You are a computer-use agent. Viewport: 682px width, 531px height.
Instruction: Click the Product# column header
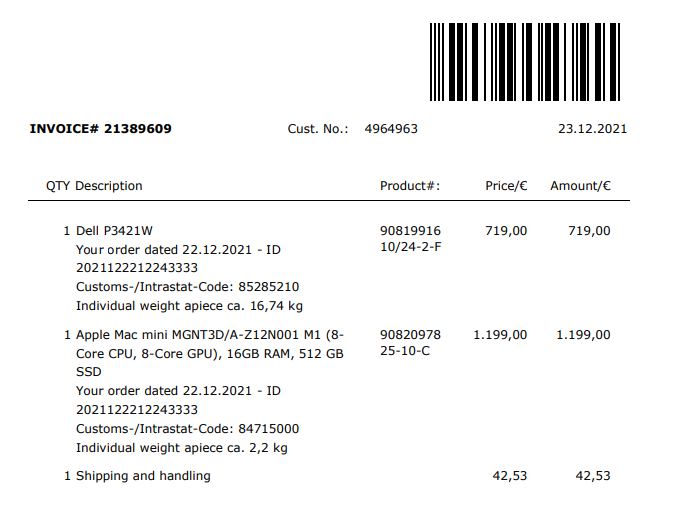[410, 186]
